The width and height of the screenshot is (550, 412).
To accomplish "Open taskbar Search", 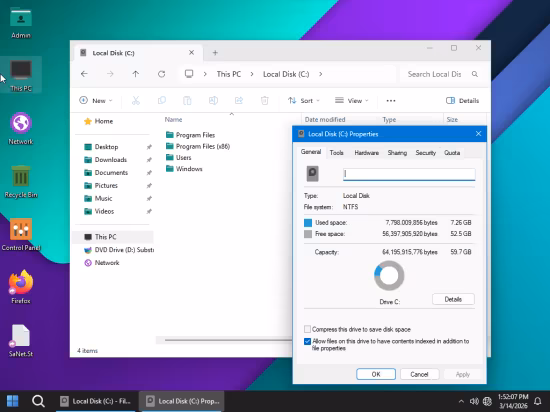I will pyautogui.click(x=38, y=401).
